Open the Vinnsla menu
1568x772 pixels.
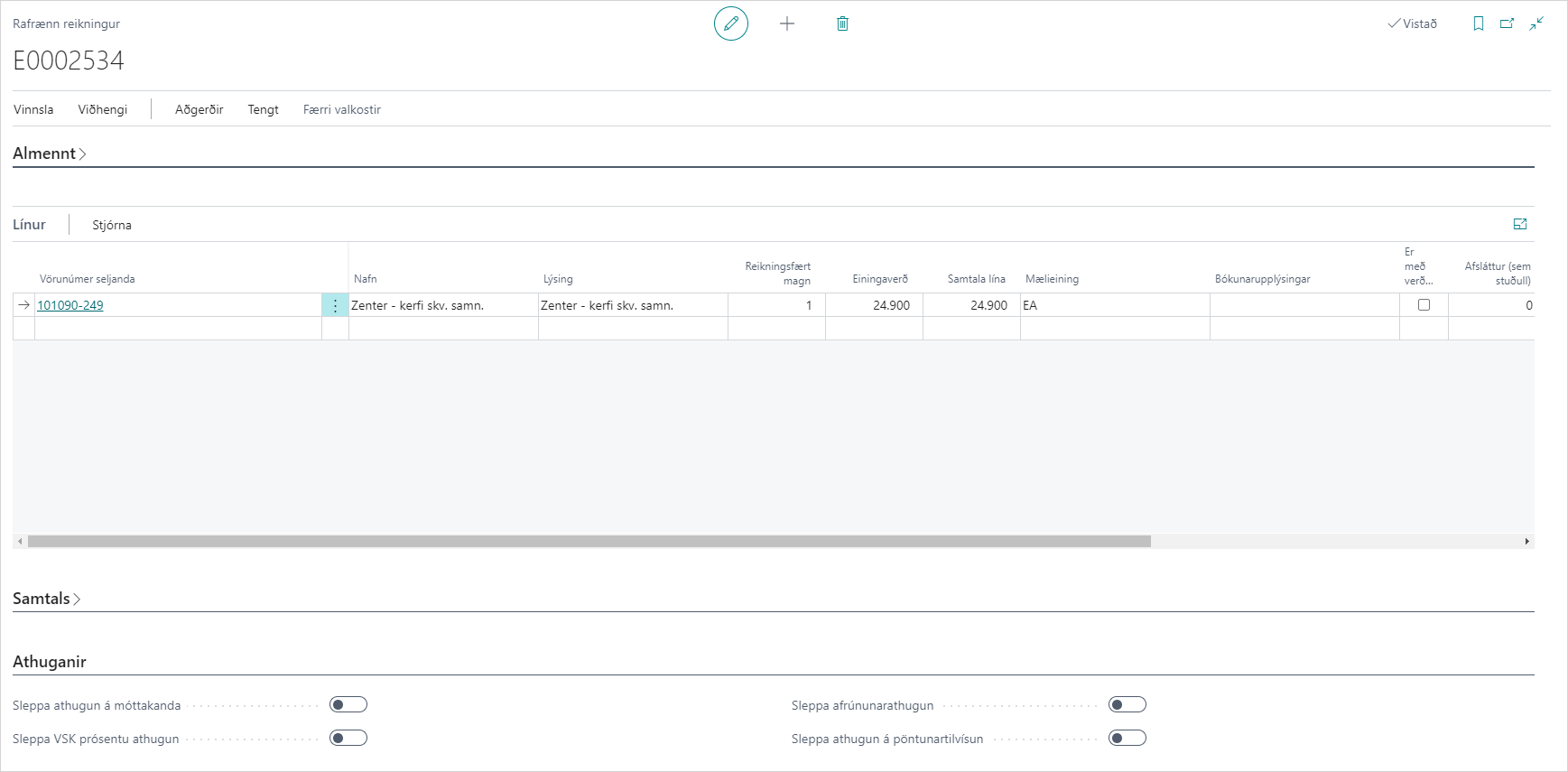(x=33, y=109)
